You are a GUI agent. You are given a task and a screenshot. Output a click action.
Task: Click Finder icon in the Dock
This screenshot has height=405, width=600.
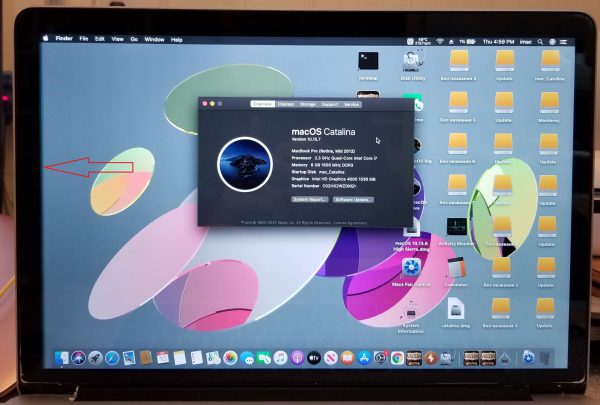[60, 357]
